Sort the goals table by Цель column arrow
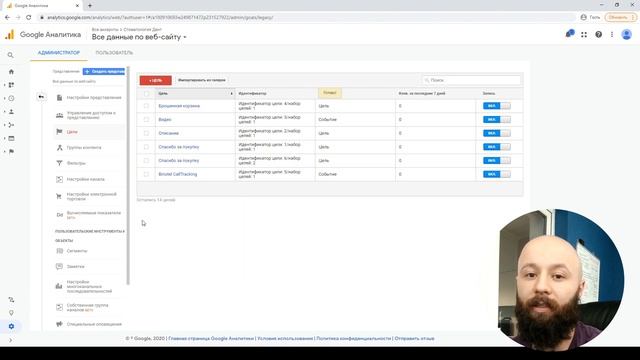The height and width of the screenshot is (360, 640). coord(231,93)
